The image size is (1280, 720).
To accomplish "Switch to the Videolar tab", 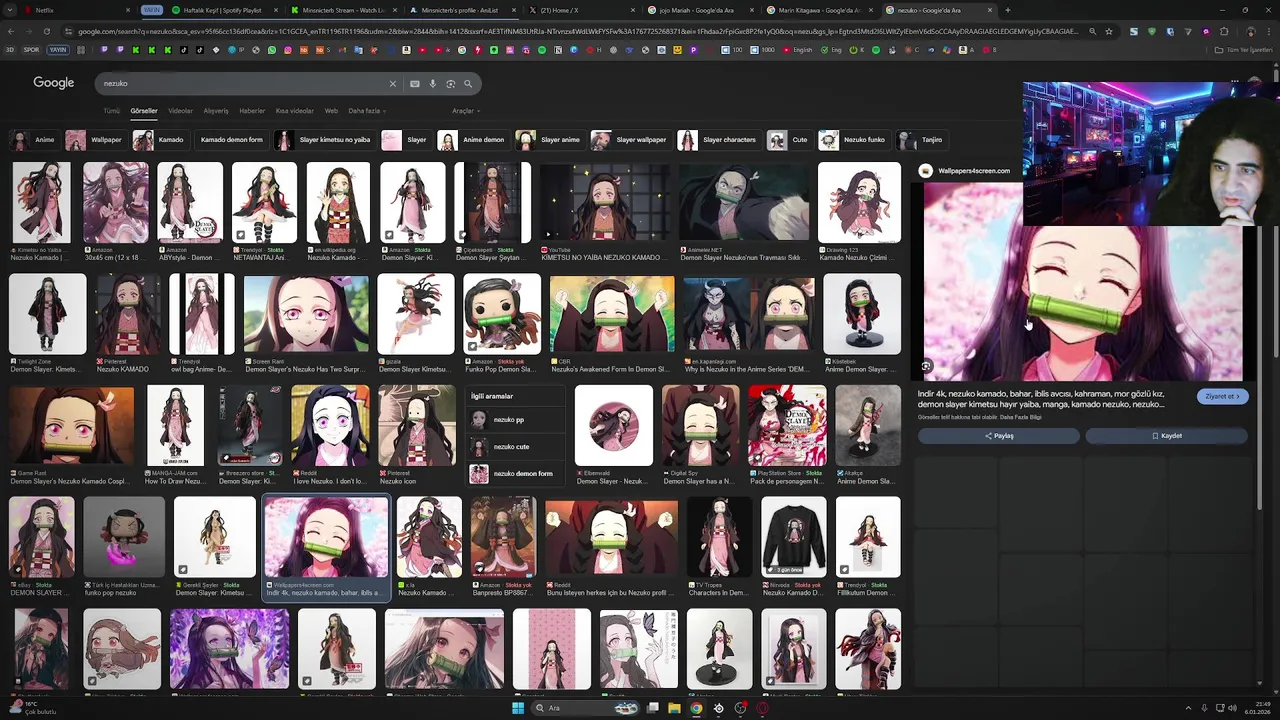I will pos(180,111).
